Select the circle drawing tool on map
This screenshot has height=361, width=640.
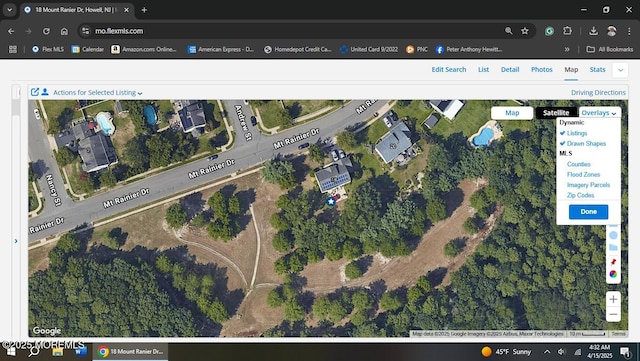click(613, 235)
